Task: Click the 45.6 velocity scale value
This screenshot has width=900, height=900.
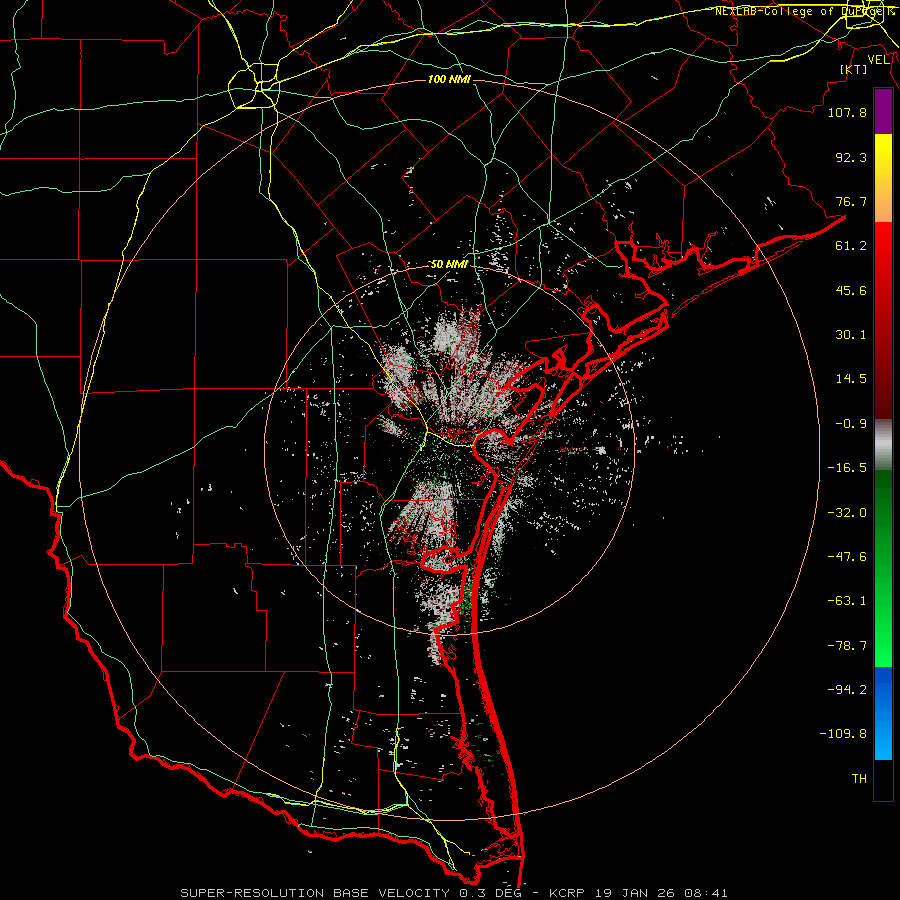Action: 851,290
